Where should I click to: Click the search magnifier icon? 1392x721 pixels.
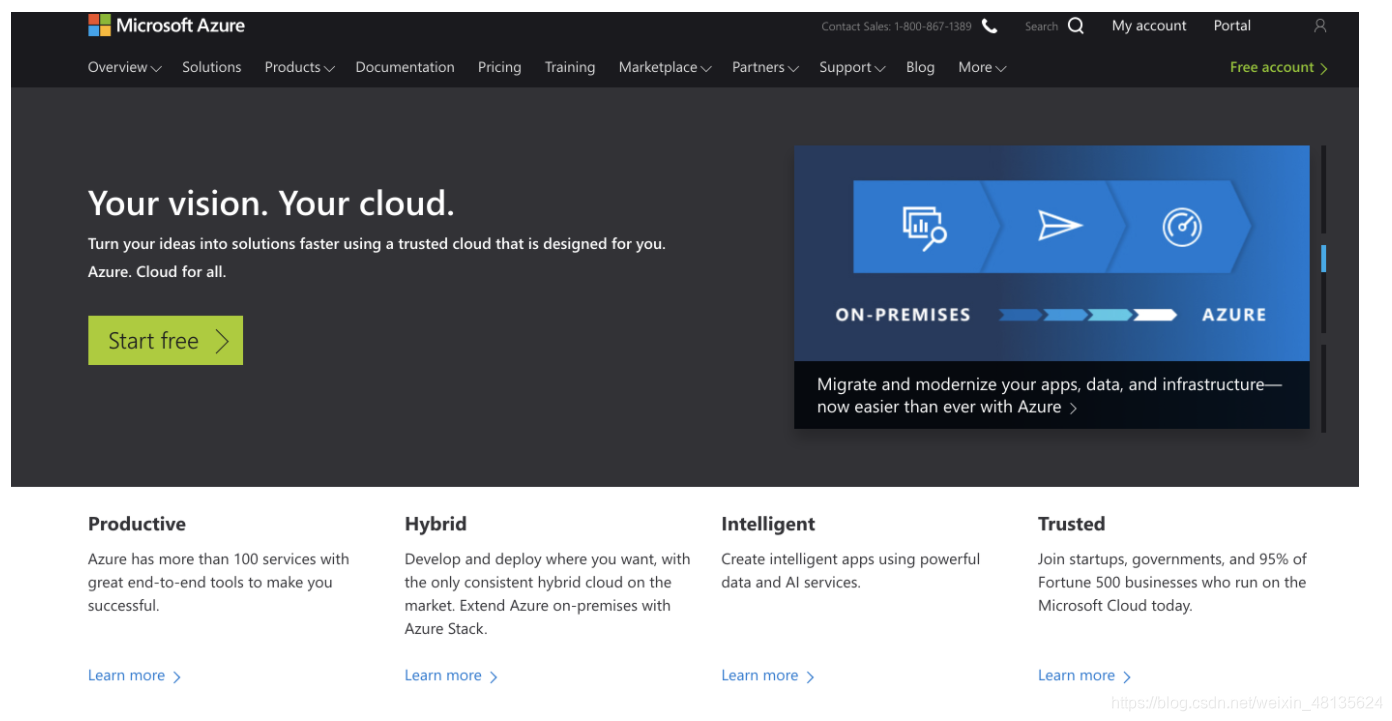[1076, 26]
